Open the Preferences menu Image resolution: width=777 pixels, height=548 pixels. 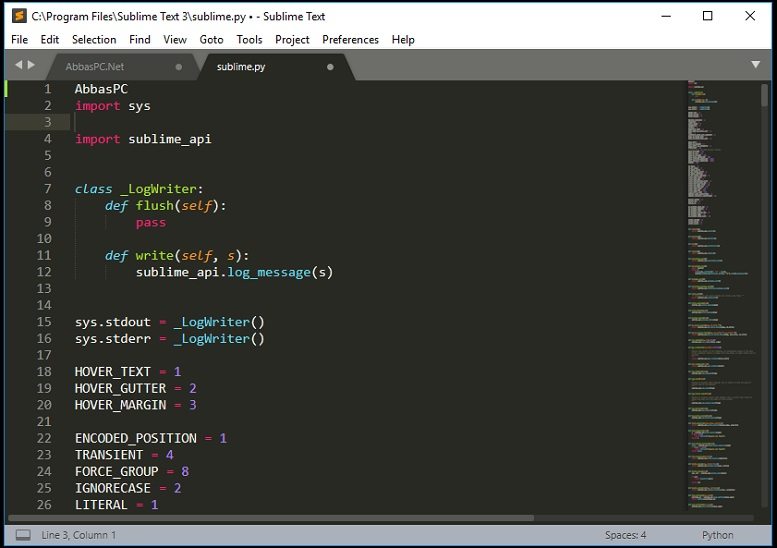(350, 40)
